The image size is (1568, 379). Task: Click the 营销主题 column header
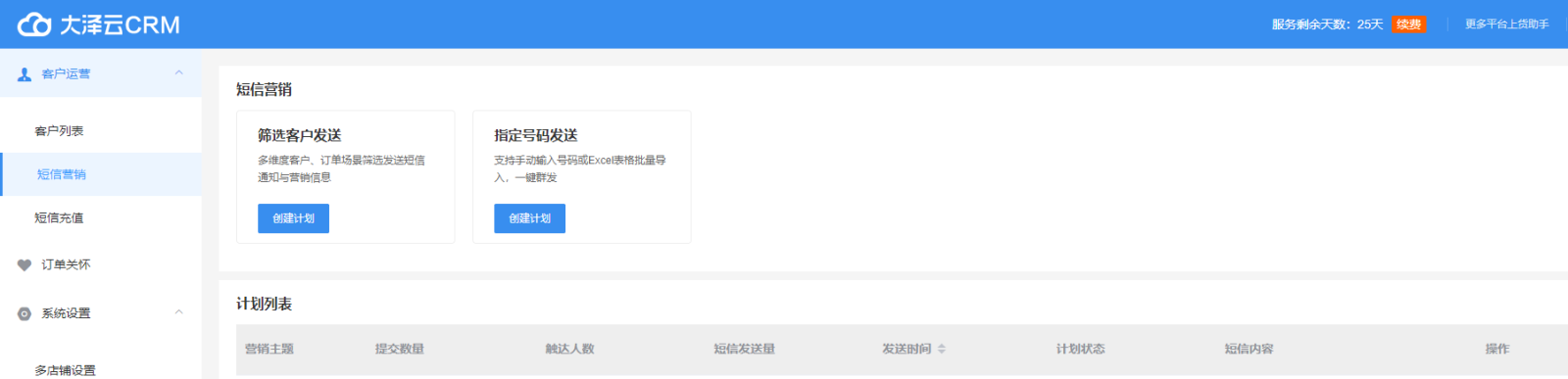click(269, 349)
